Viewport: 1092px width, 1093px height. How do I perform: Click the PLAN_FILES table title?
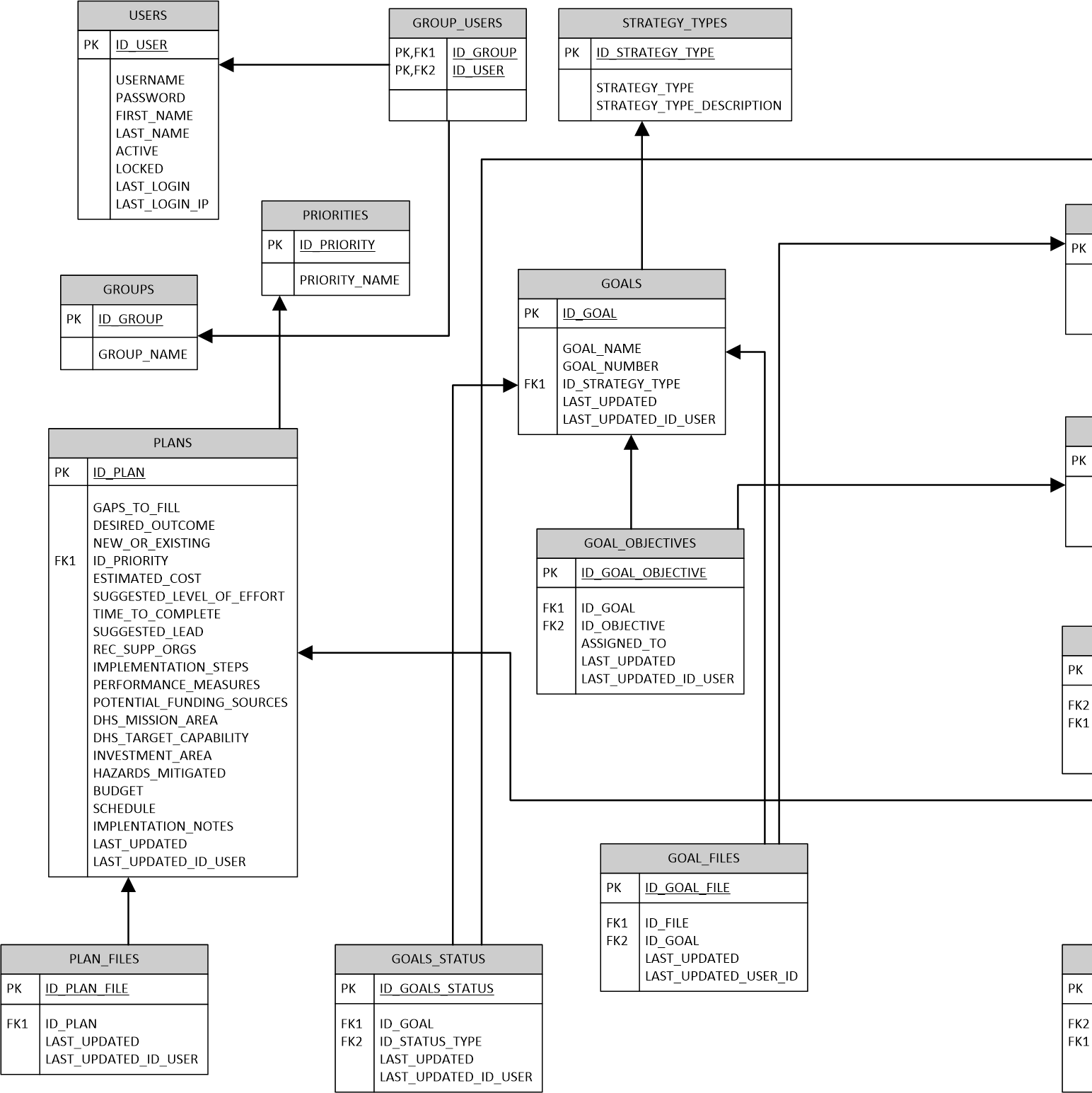[104, 959]
